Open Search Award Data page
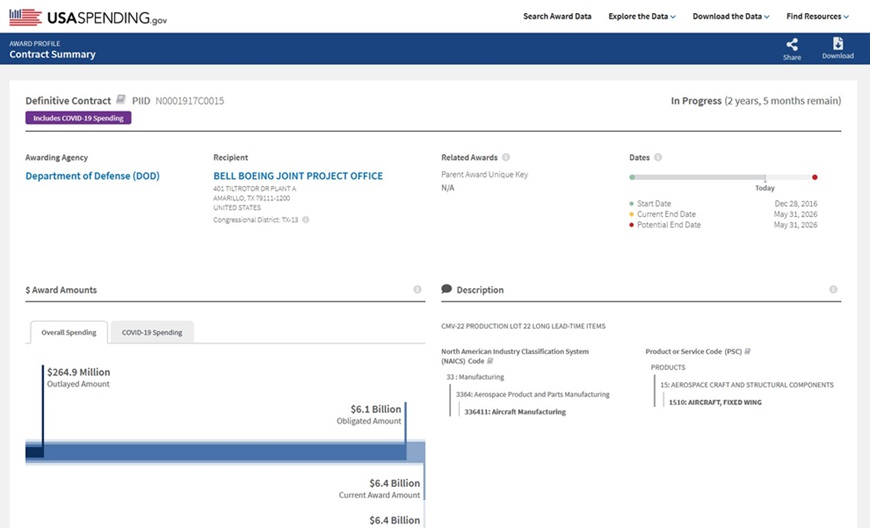The width and height of the screenshot is (870, 528). click(x=557, y=17)
